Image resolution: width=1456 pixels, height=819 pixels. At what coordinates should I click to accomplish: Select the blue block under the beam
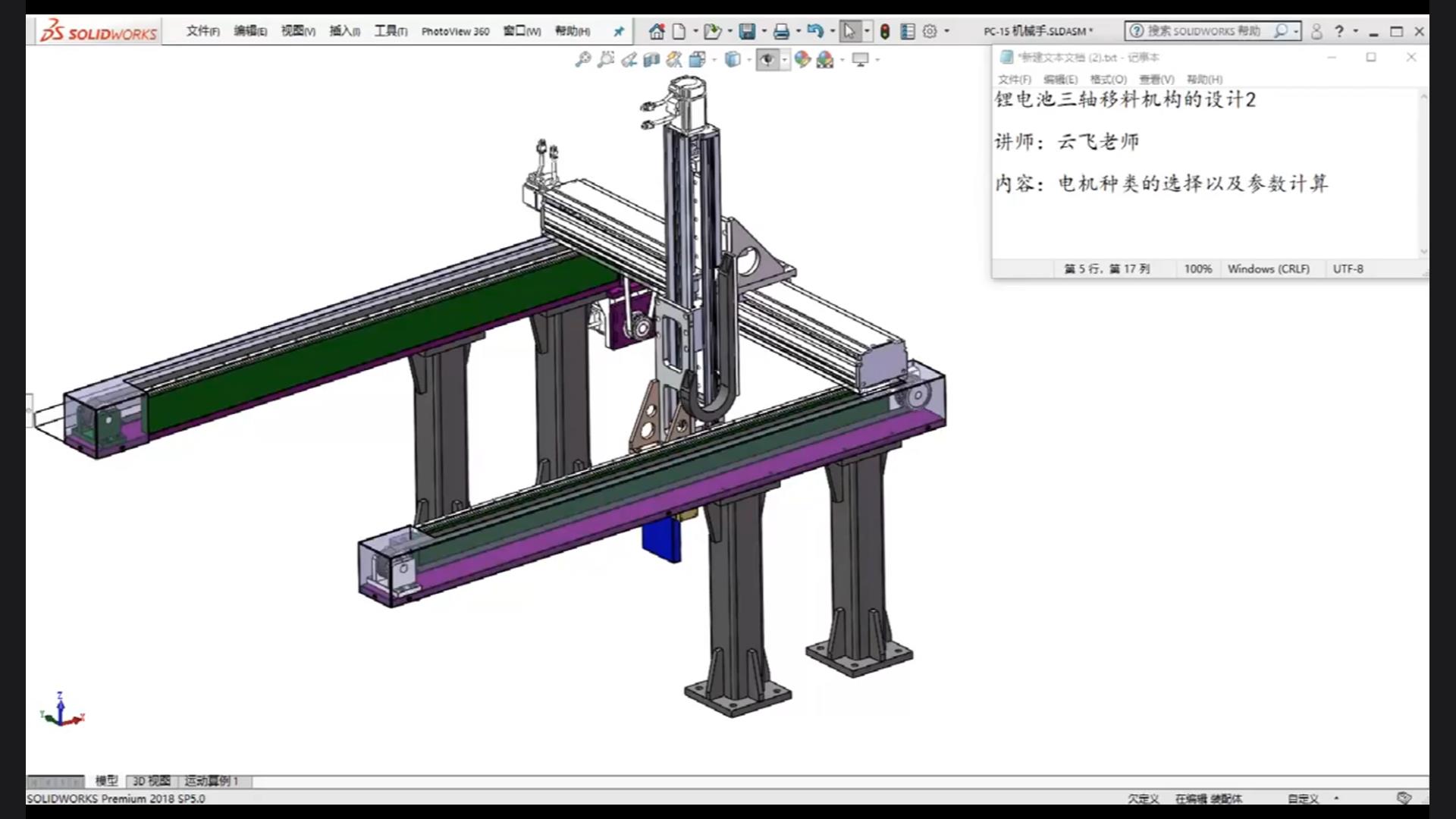coord(661,540)
